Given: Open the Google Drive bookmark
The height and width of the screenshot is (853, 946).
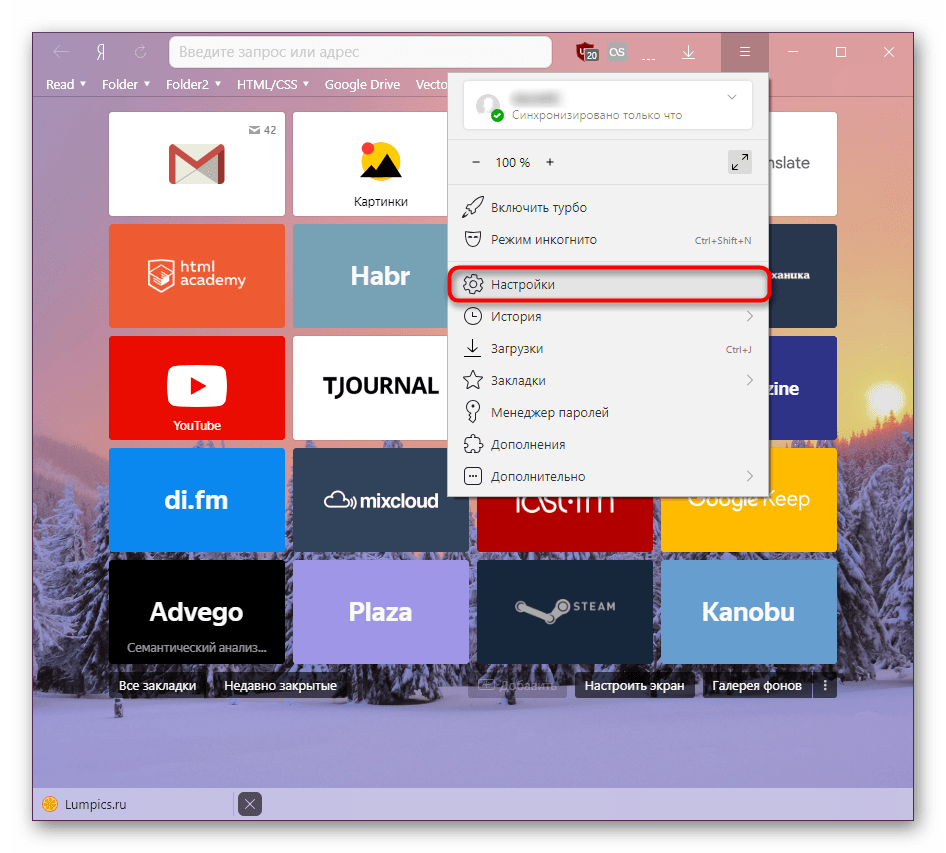Looking at the screenshot, I should pos(362,84).
